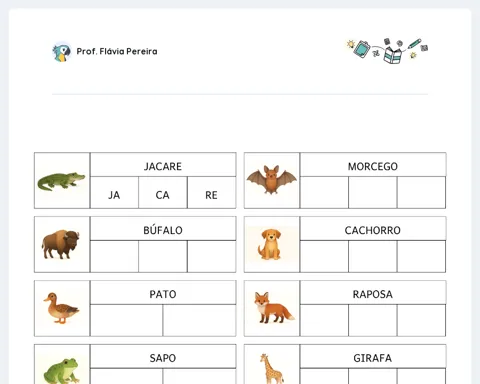Screen dimensions: 480x384
Task: Select the fox picture
Action: pos(274,308)
